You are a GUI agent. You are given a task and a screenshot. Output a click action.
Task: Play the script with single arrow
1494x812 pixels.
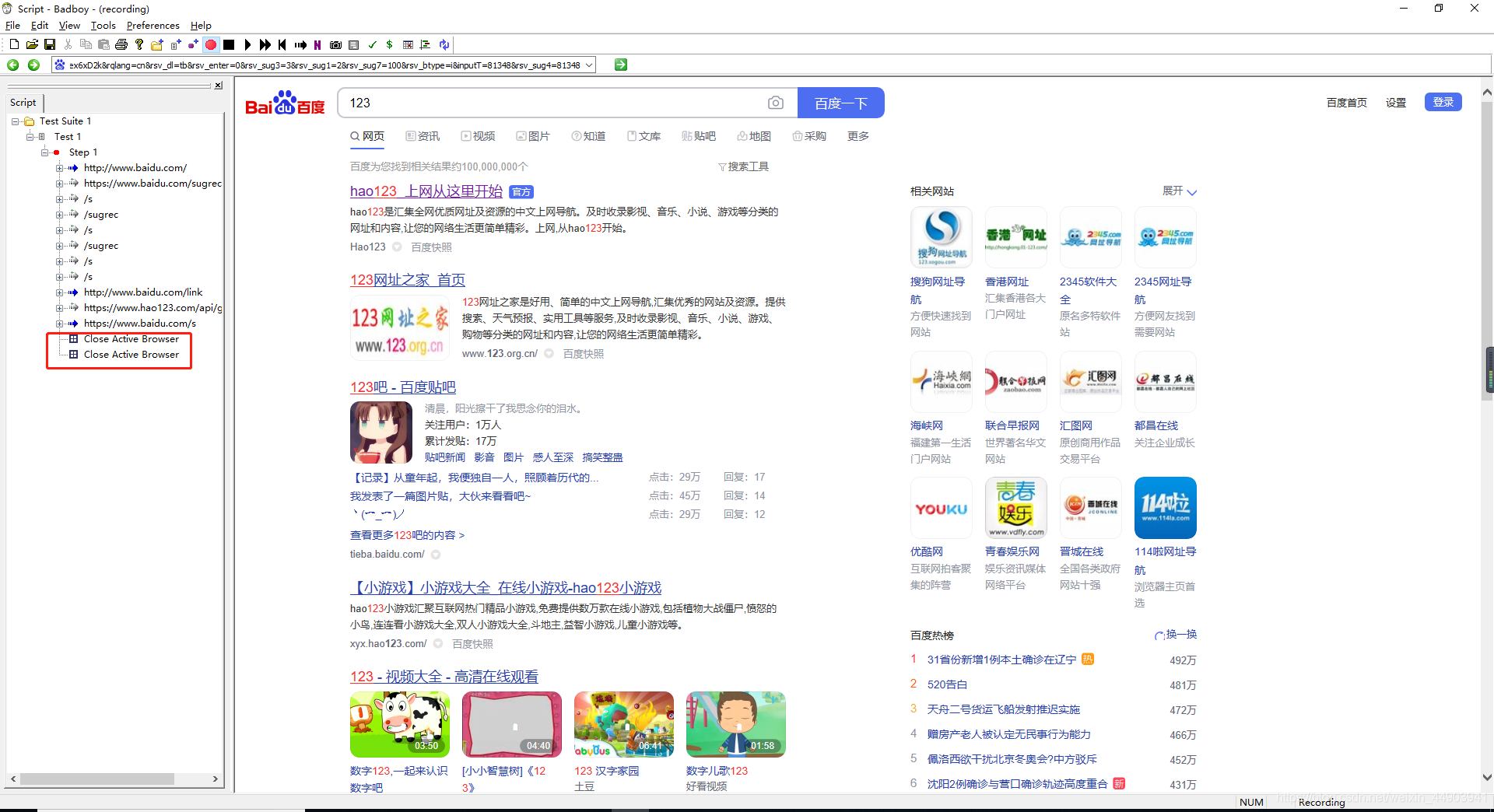point(247,44)
